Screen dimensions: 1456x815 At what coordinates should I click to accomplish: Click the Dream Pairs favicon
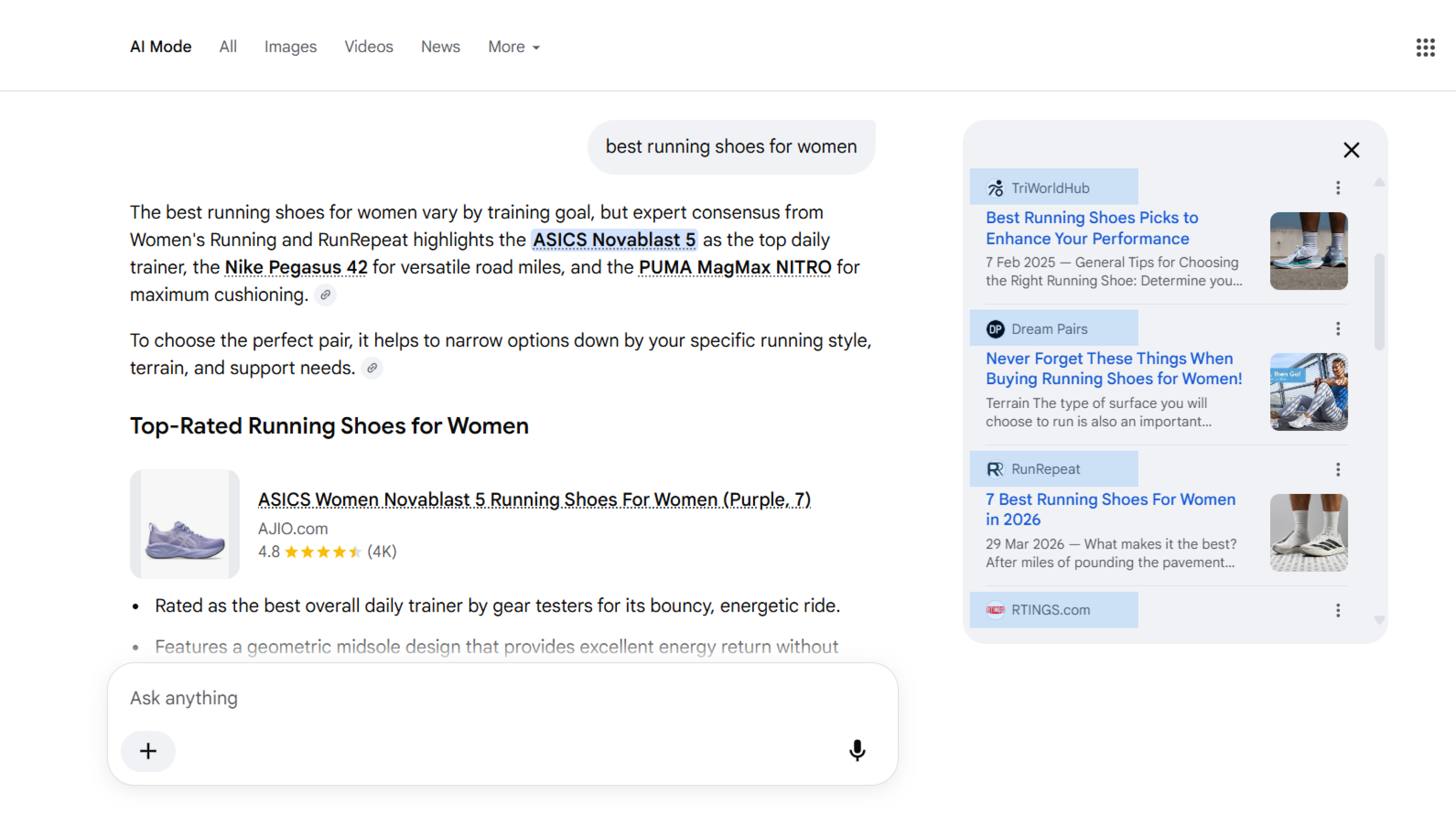pos(995,329)
